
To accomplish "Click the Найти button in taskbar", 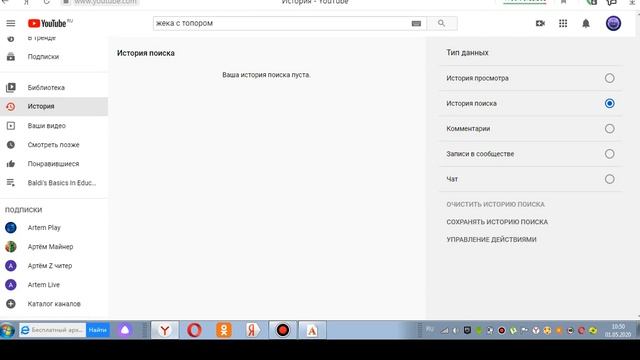I will (x=98, y=330).
